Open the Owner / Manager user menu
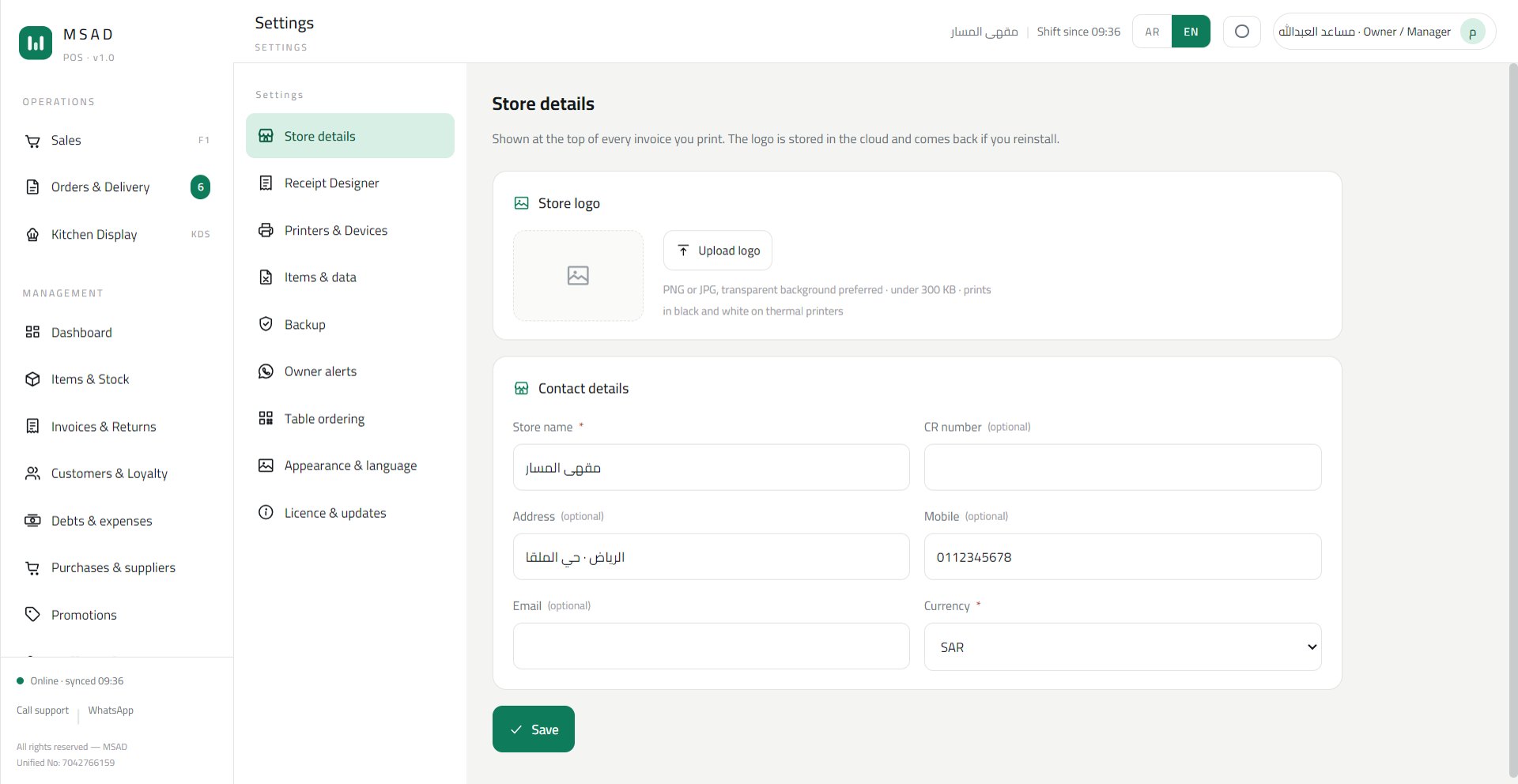This screenshot has height=784, width=1518. coord(1384,32)
